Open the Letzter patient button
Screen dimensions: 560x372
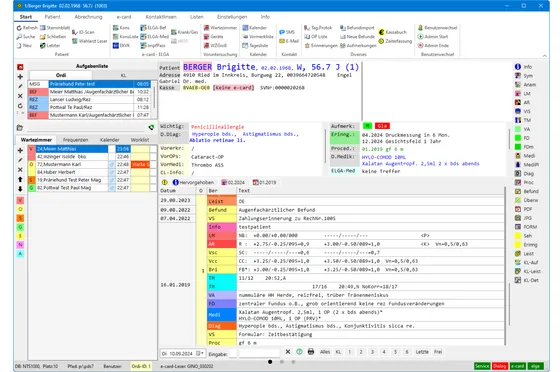(x=50, y=45)
